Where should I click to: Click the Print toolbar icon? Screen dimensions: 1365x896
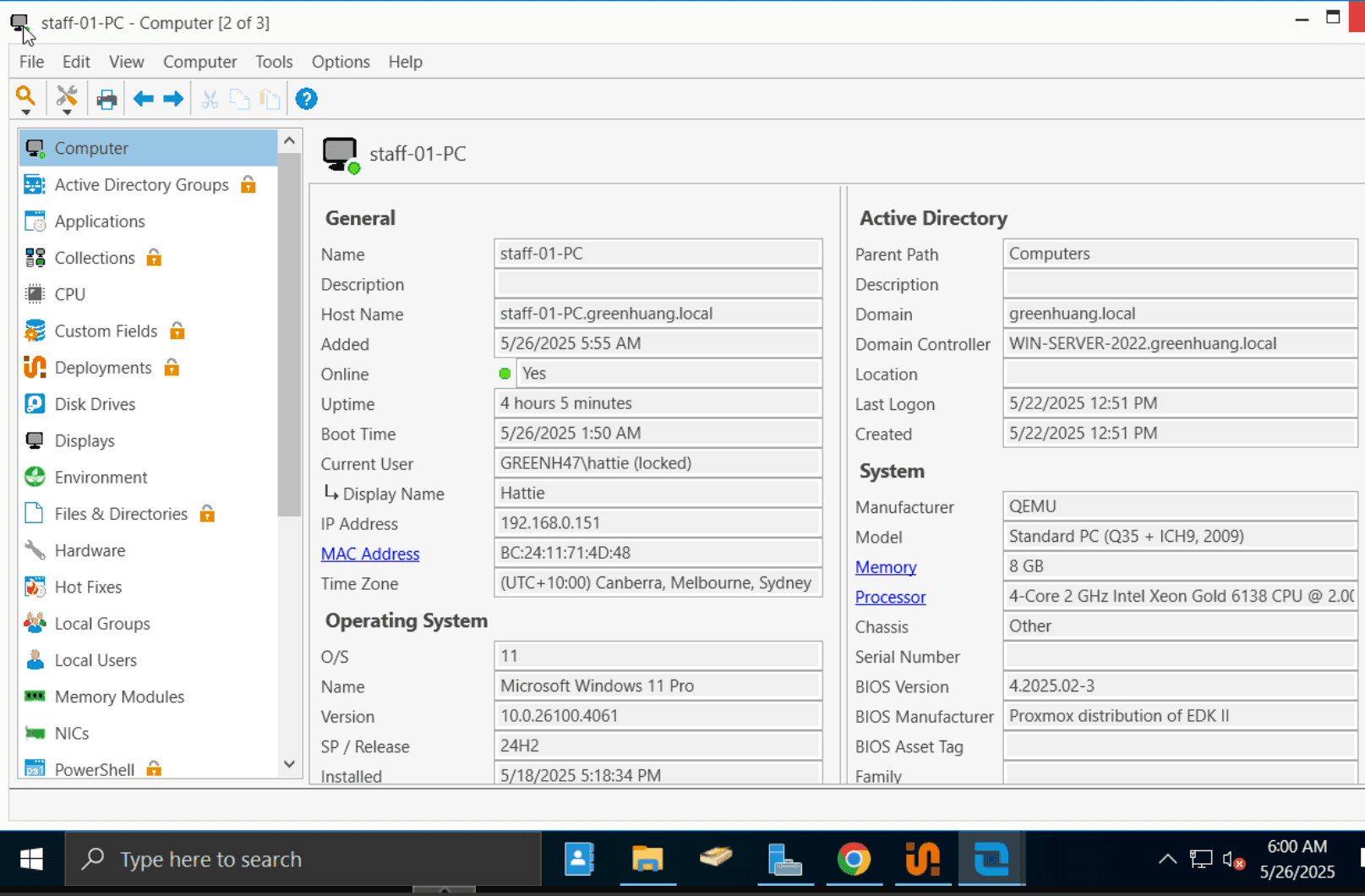106,100
